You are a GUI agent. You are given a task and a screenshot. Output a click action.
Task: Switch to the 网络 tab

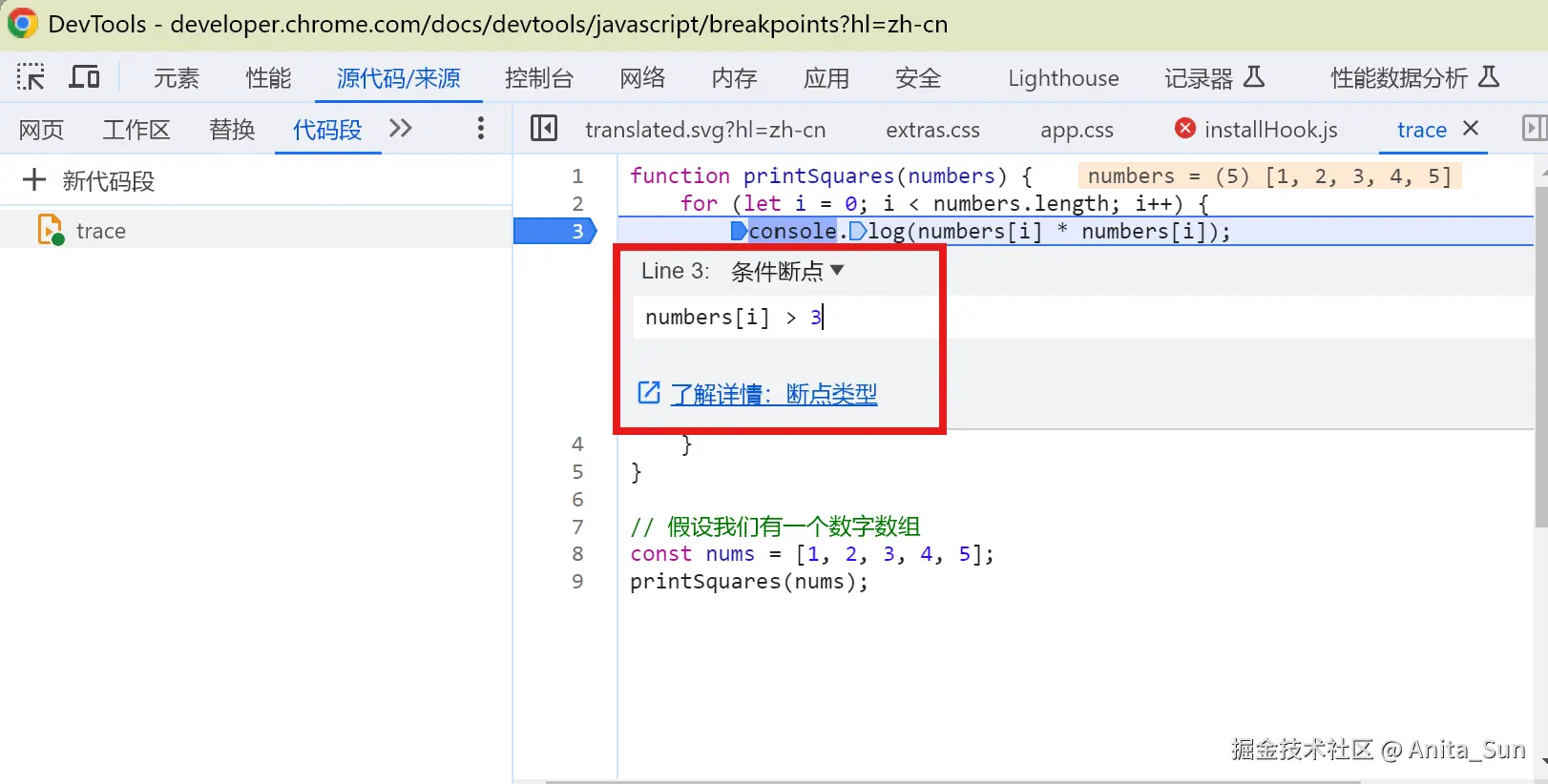pos(642,78)
